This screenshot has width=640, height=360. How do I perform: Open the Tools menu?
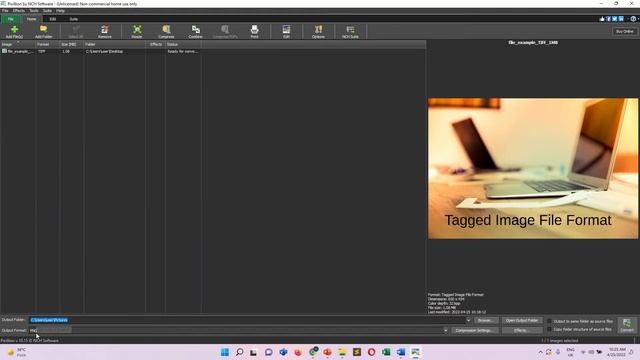[34, 11]
